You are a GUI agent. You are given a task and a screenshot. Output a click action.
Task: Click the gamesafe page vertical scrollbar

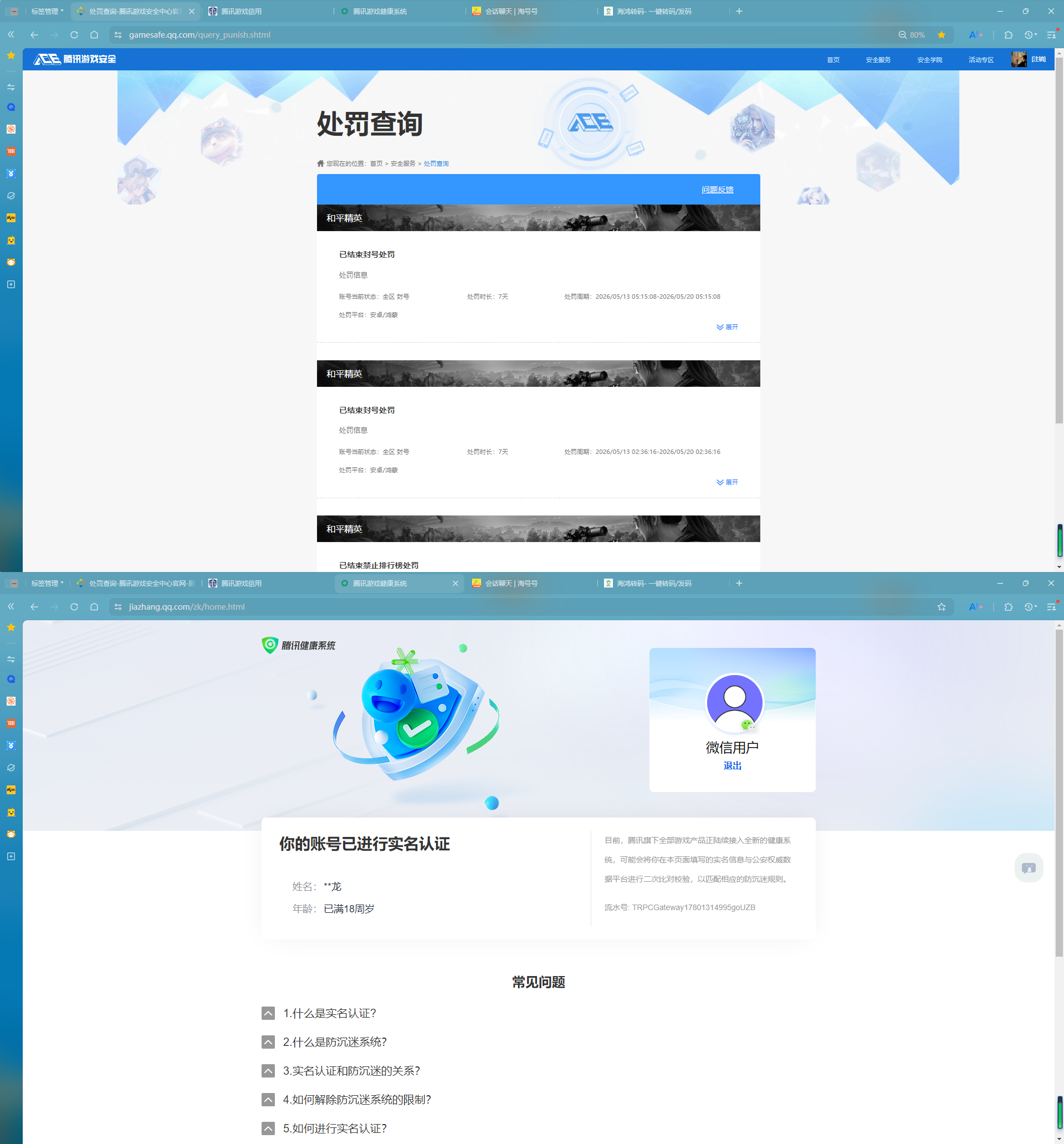1059,241
